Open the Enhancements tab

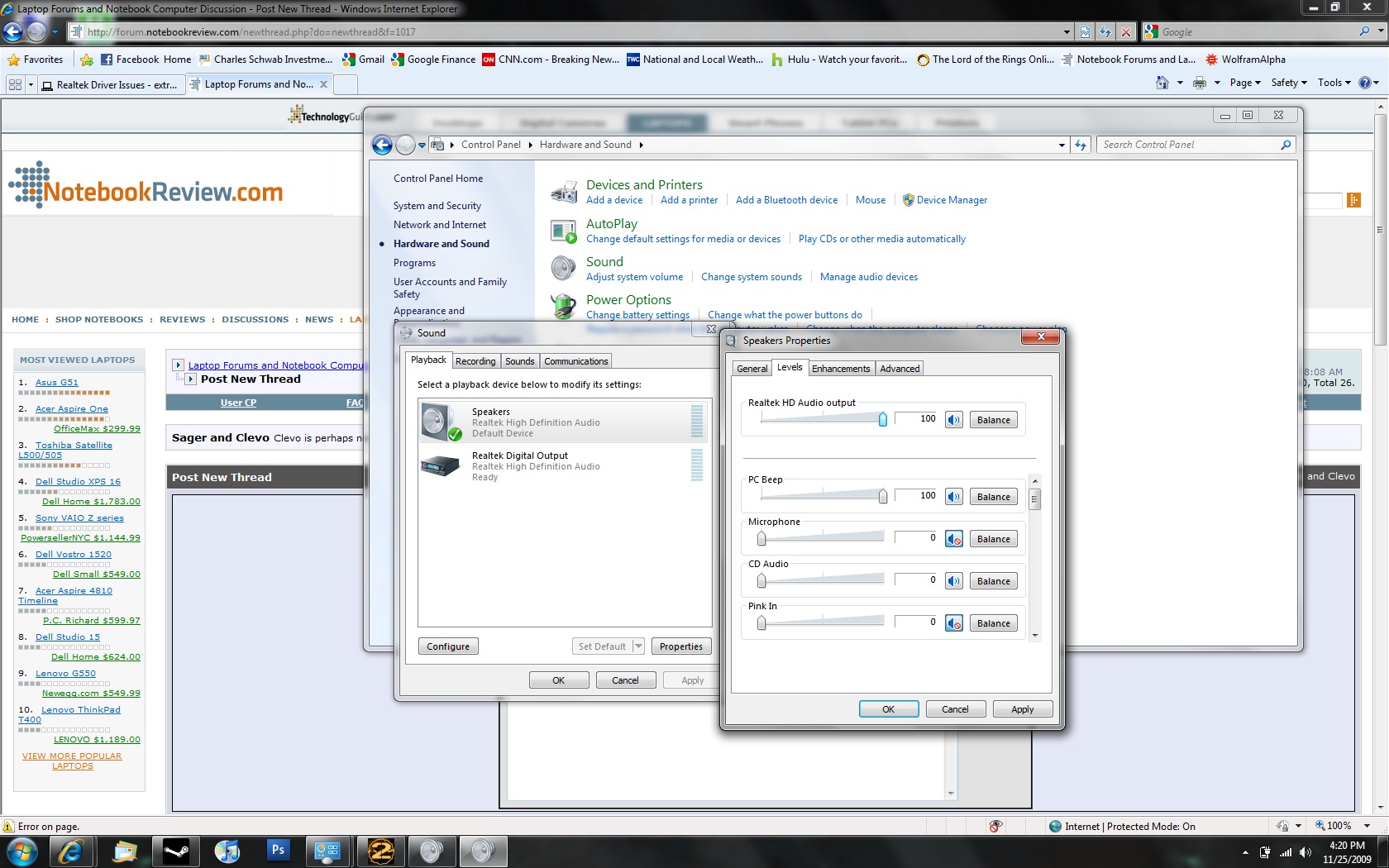(x=841, y=369)
